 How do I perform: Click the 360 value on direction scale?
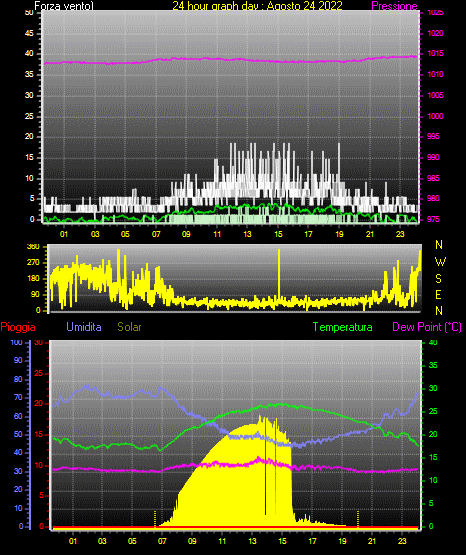[33, 247]
